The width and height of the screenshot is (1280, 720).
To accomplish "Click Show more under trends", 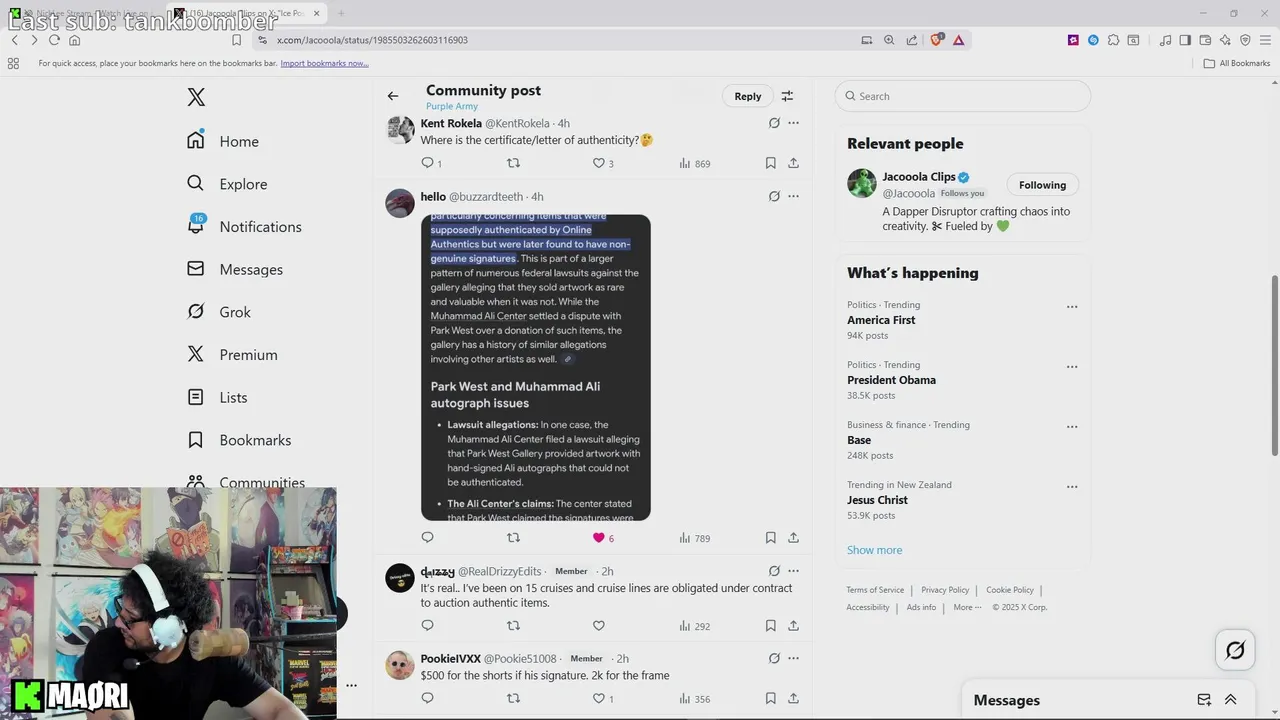I will 874,550.
